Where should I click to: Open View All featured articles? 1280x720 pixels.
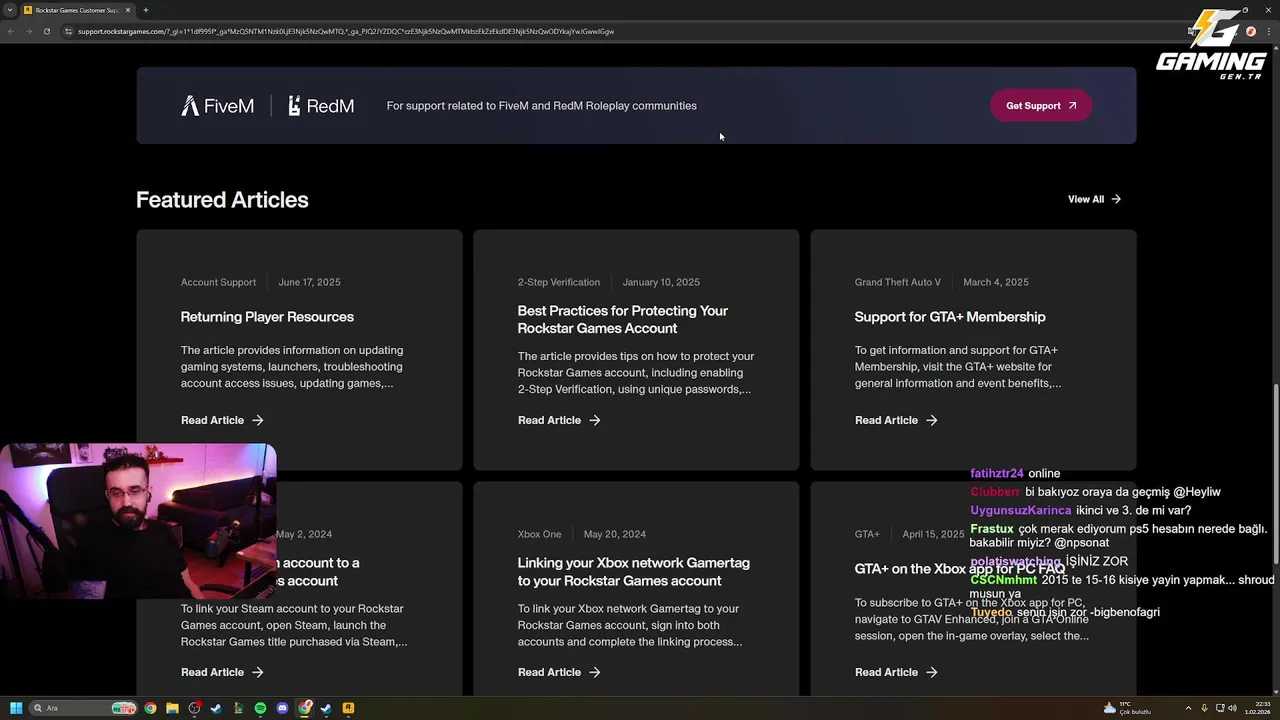point(1094,199)
